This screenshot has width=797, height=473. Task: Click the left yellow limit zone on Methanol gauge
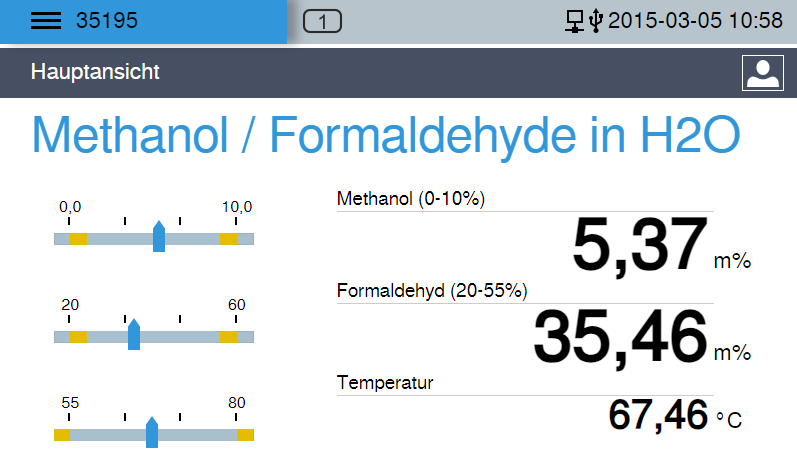pyautogui.click(x=78, y=239)
